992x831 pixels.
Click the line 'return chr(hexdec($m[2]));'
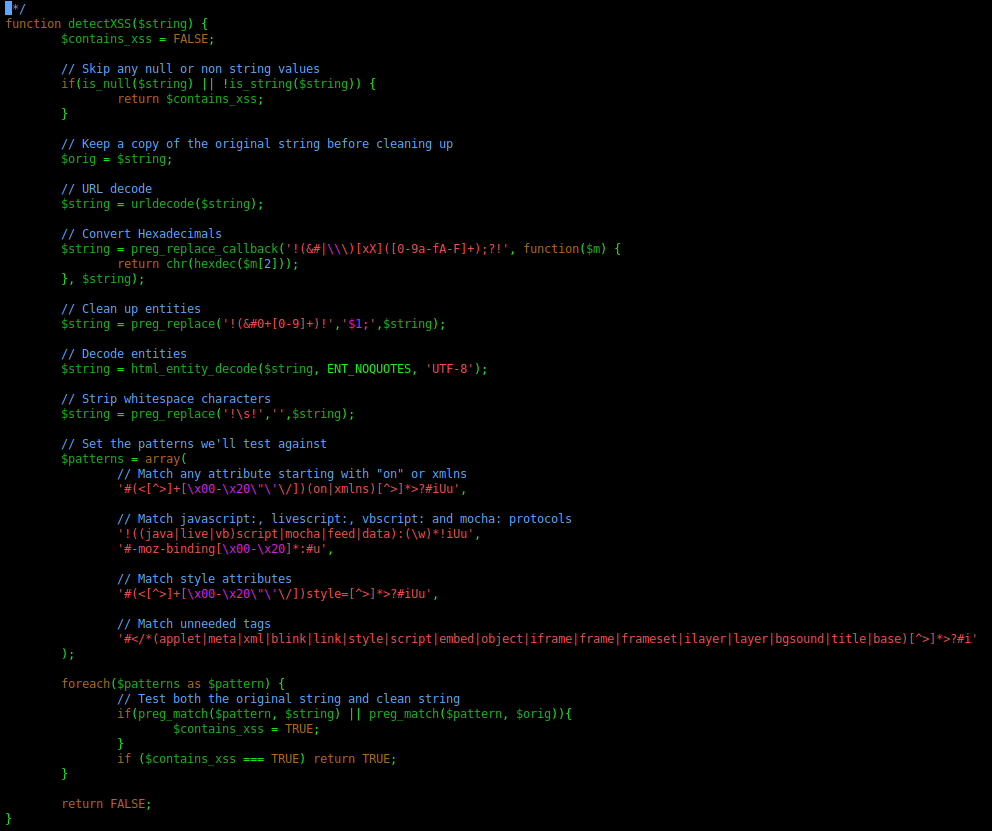208,264
